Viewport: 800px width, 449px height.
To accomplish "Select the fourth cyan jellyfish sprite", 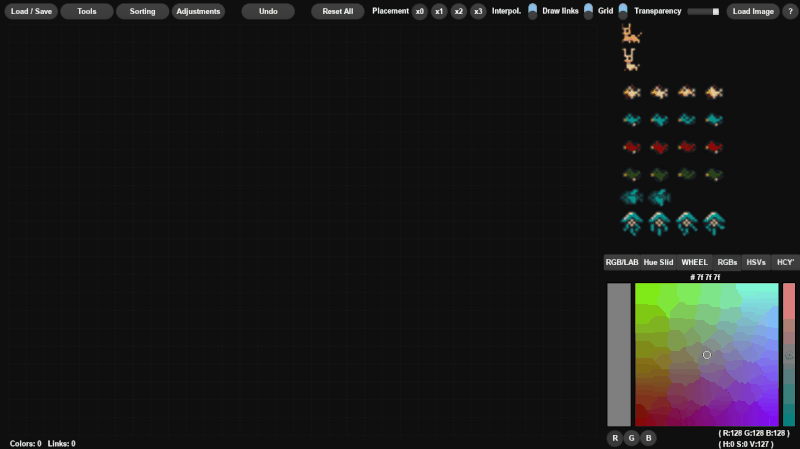I will point(714,223).
